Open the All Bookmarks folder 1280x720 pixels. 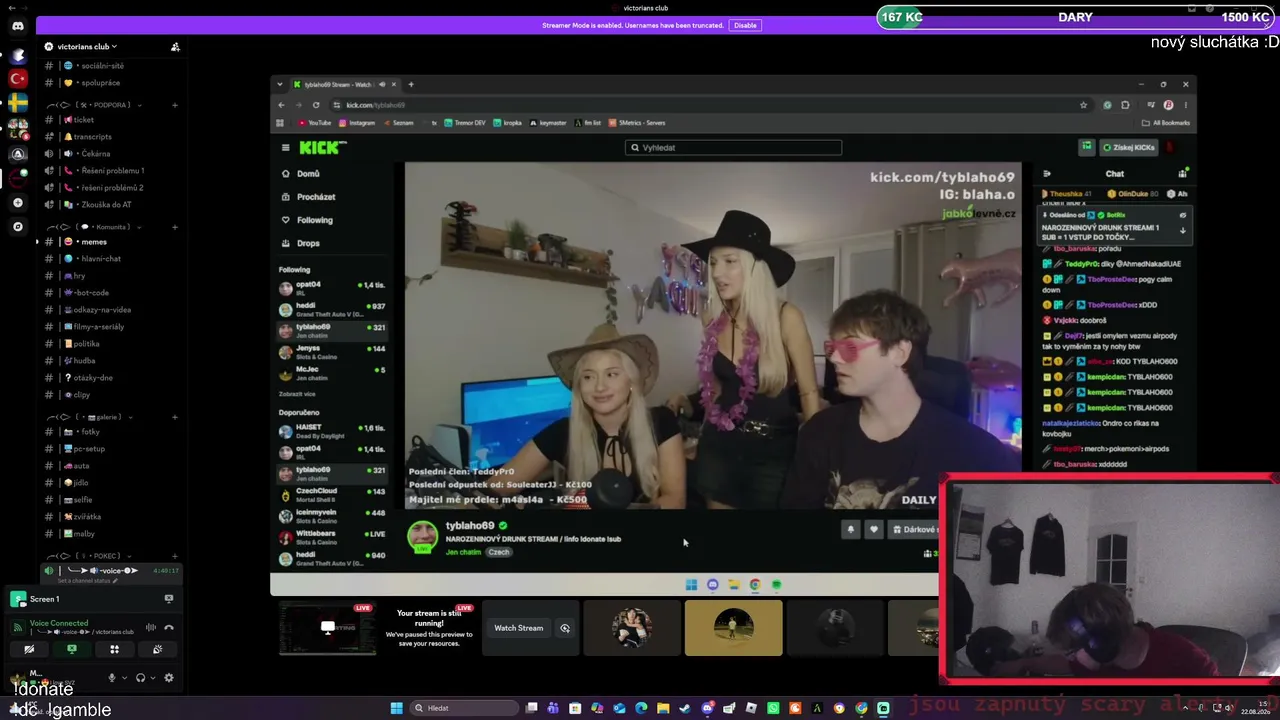tap(1166, 123)
